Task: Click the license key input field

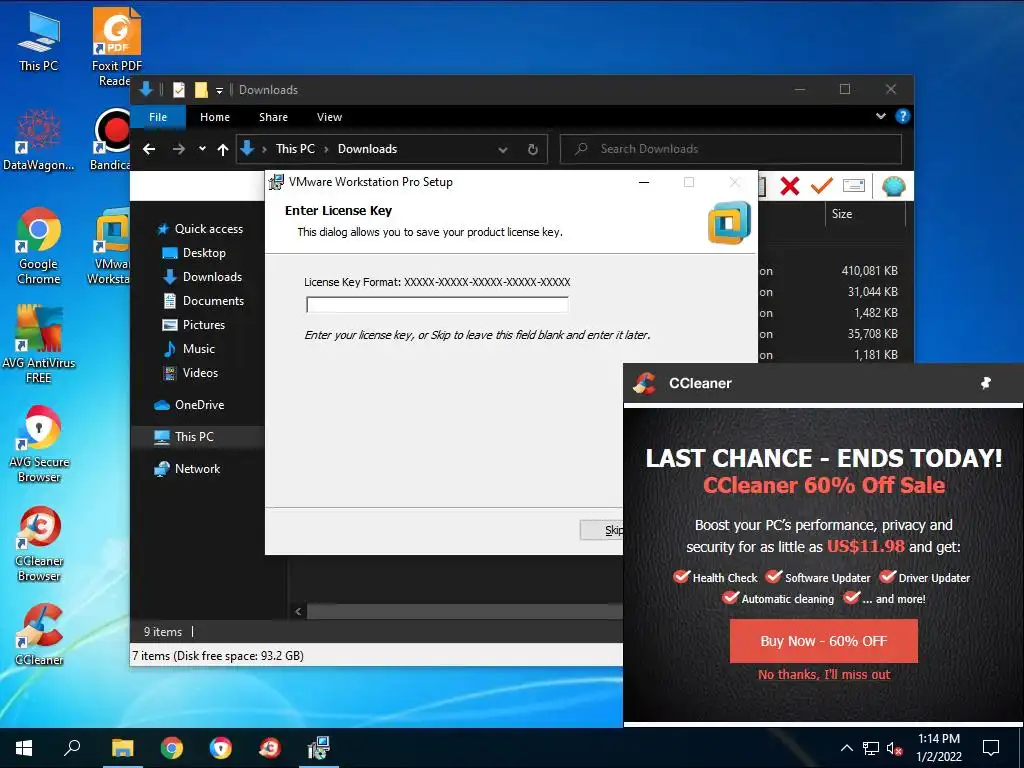Action: point(437,305)
